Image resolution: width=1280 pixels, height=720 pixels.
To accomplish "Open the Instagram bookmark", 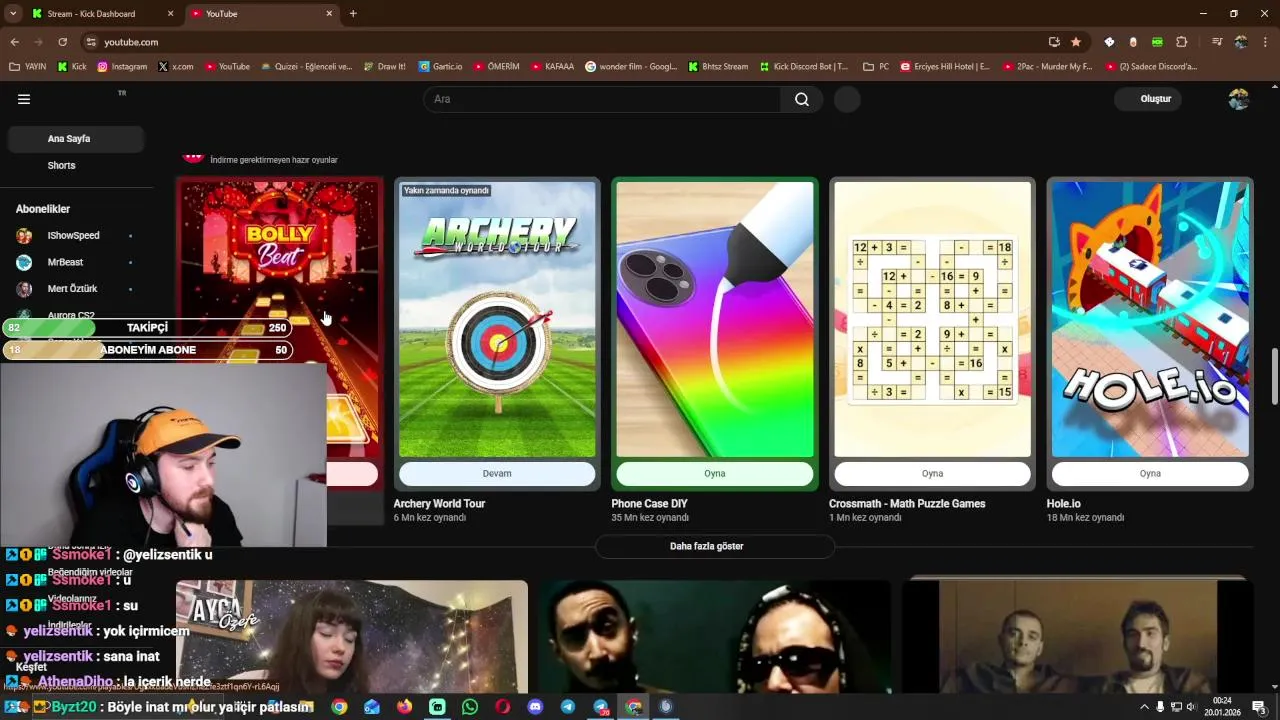I will 122,67.
